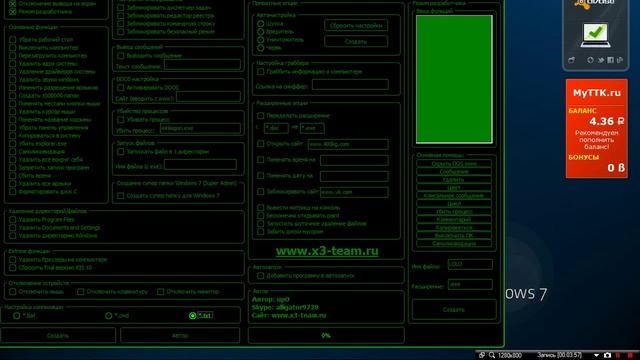Click the red stop button in recording bar
This screenshot has width=640, height=360.
[631, 356]
